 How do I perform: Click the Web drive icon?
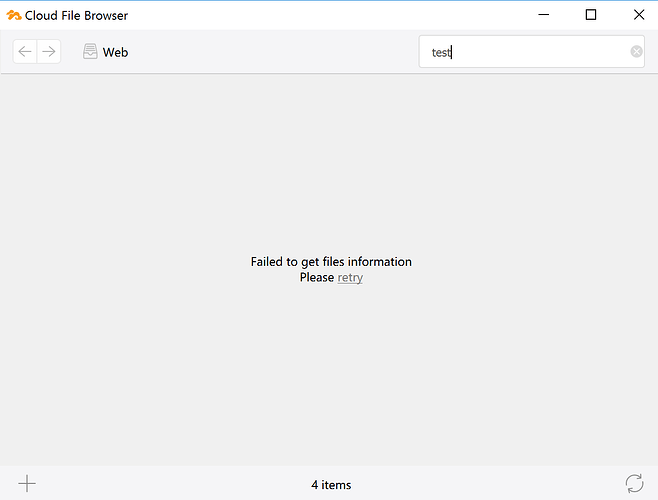tap(90, 52)
